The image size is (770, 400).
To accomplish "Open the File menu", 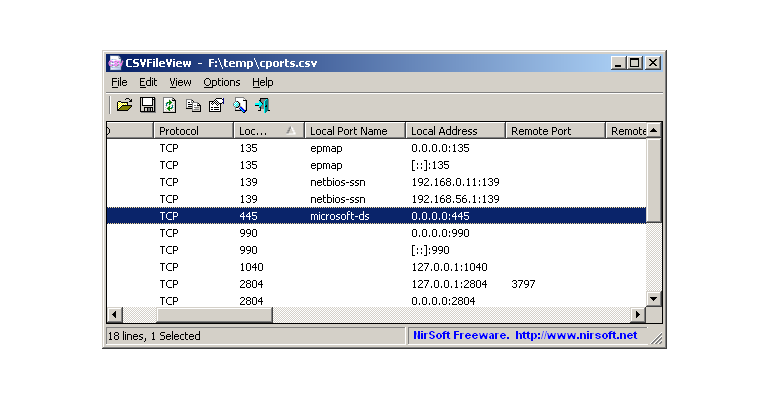I will (x=119, y=82).
